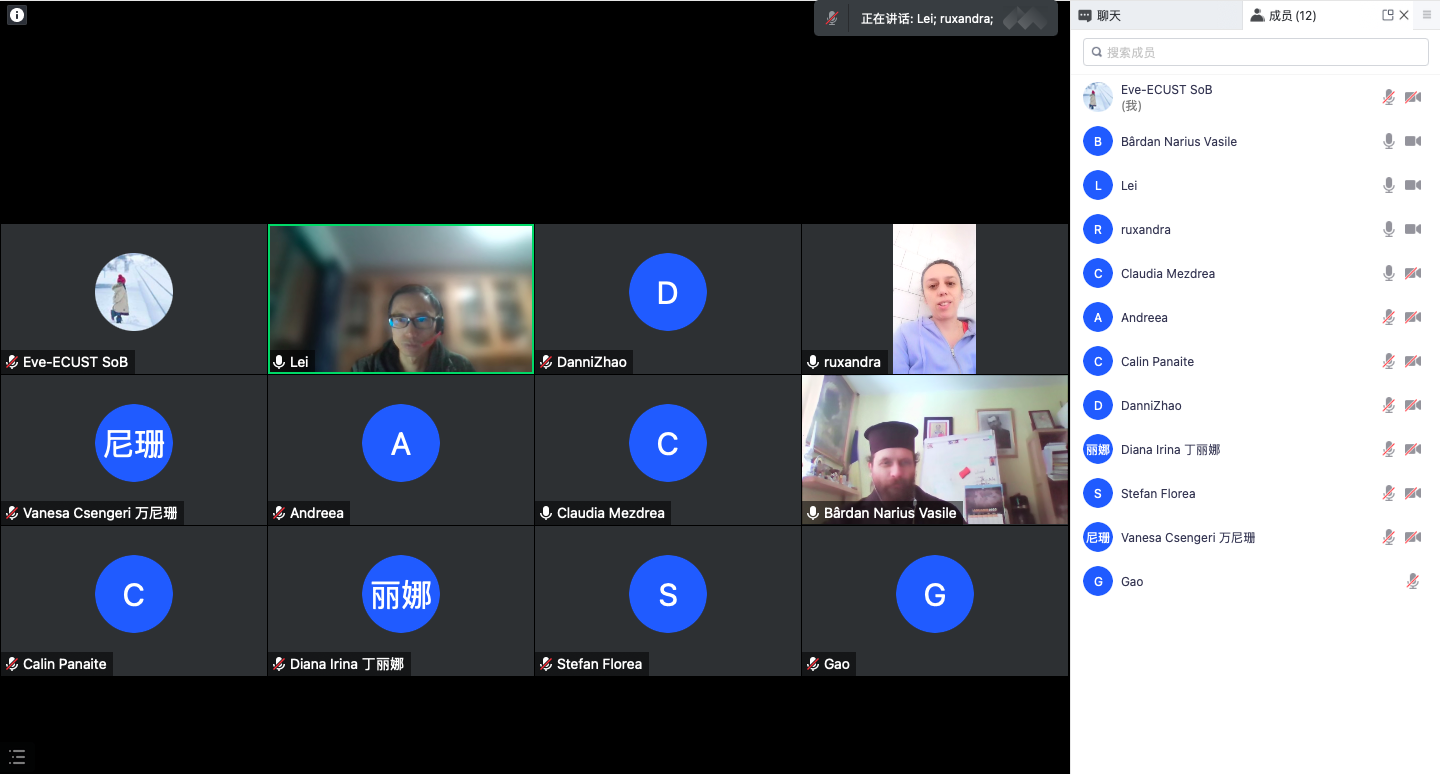This screenshot has height=774, width=1440.
Task: Click Claudia Mezdrea's camera-off icon
Action: tap(1412, 273)
